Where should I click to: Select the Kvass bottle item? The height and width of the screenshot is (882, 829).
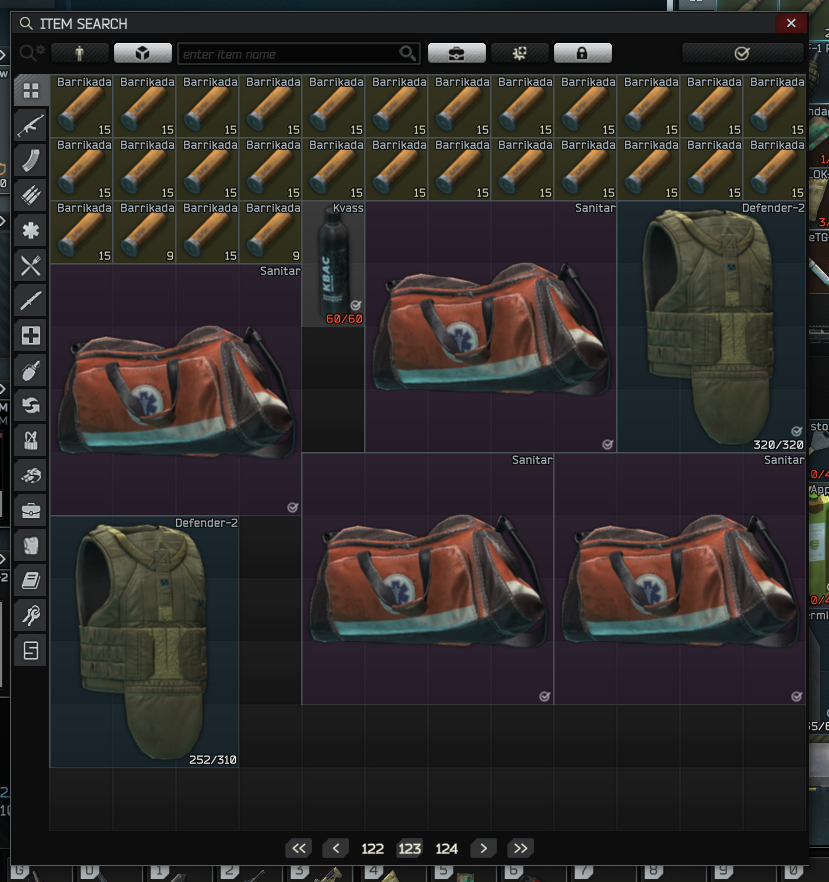pyautogui.click(x=334, y=264)
